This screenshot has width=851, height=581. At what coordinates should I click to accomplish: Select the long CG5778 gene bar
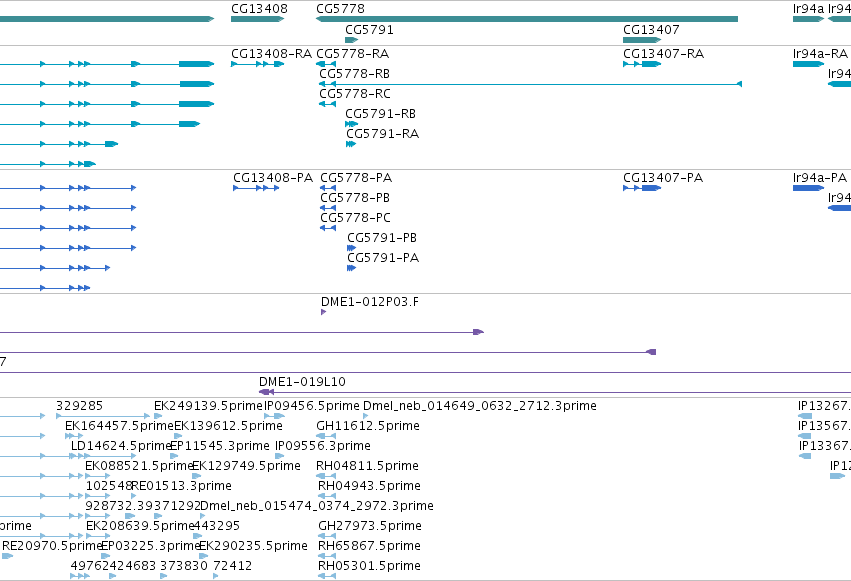coord(527,19)
